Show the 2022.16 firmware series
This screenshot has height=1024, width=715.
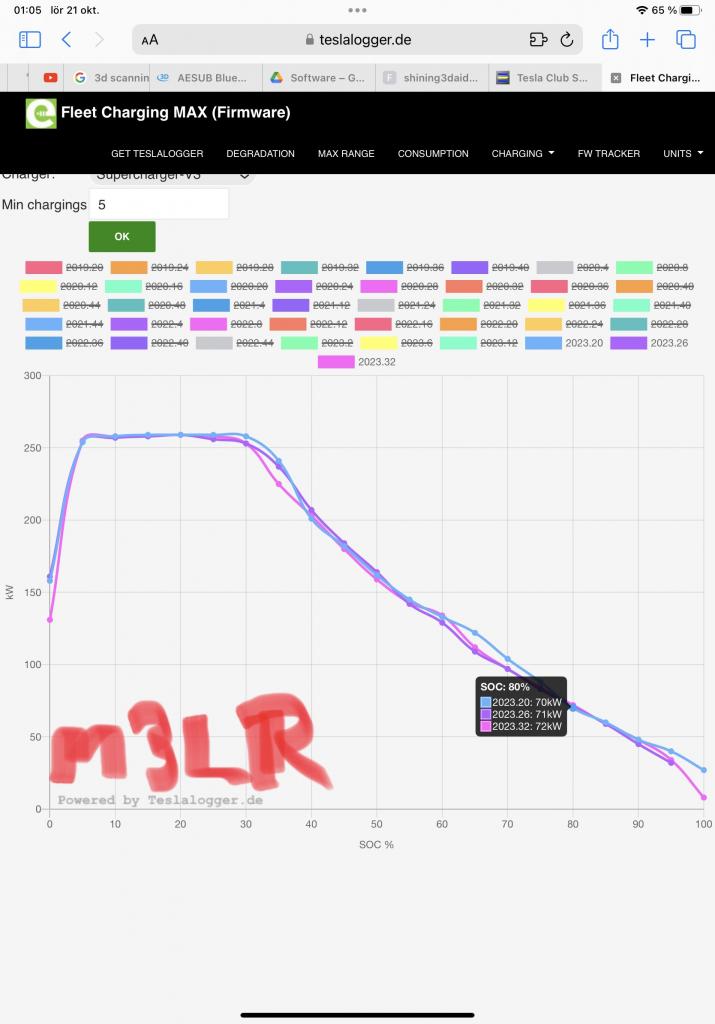394,325
